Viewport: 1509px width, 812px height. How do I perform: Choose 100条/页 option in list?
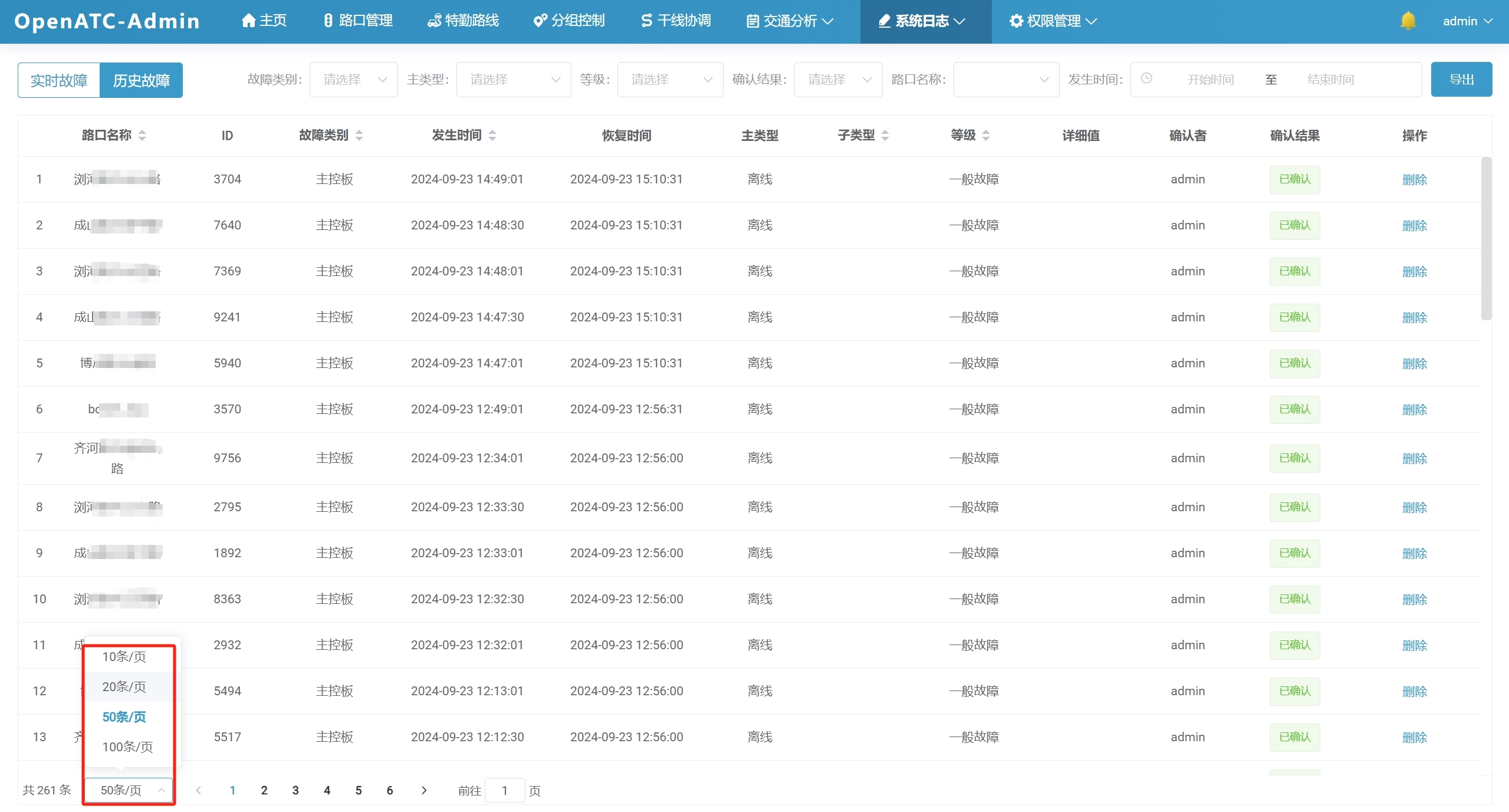click(x=127, y=747)
